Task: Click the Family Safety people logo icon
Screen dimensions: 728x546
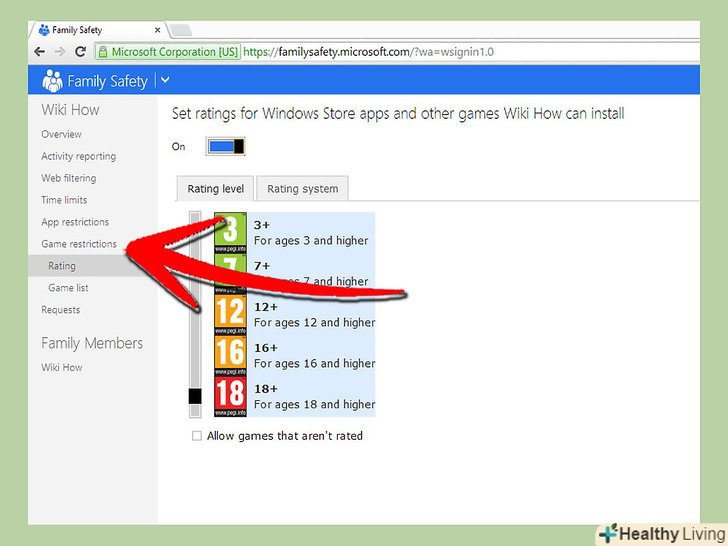Action: [x=52, y=81]
